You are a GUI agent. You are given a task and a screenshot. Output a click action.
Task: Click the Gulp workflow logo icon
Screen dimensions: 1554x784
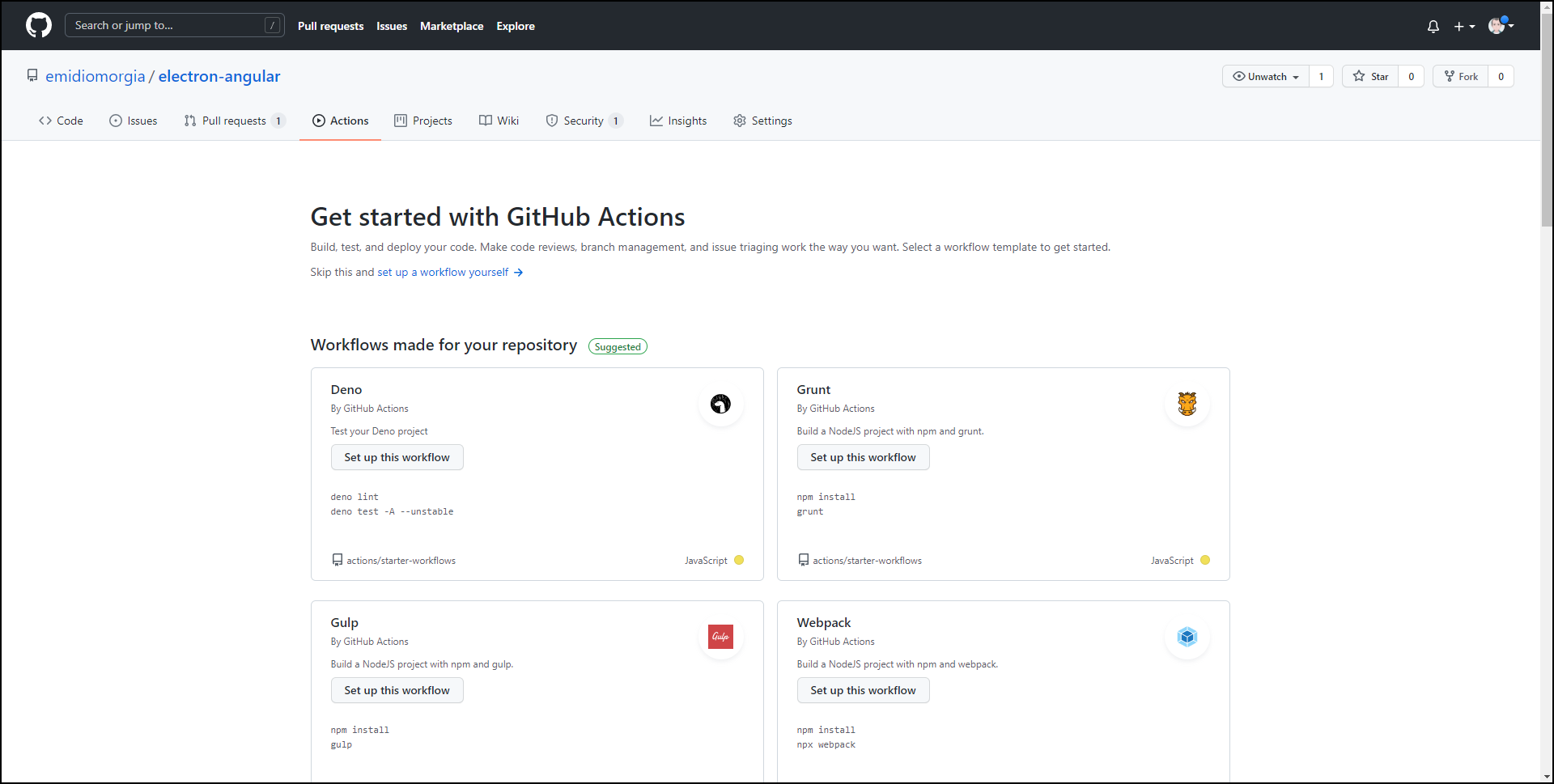tap(720, 637)
